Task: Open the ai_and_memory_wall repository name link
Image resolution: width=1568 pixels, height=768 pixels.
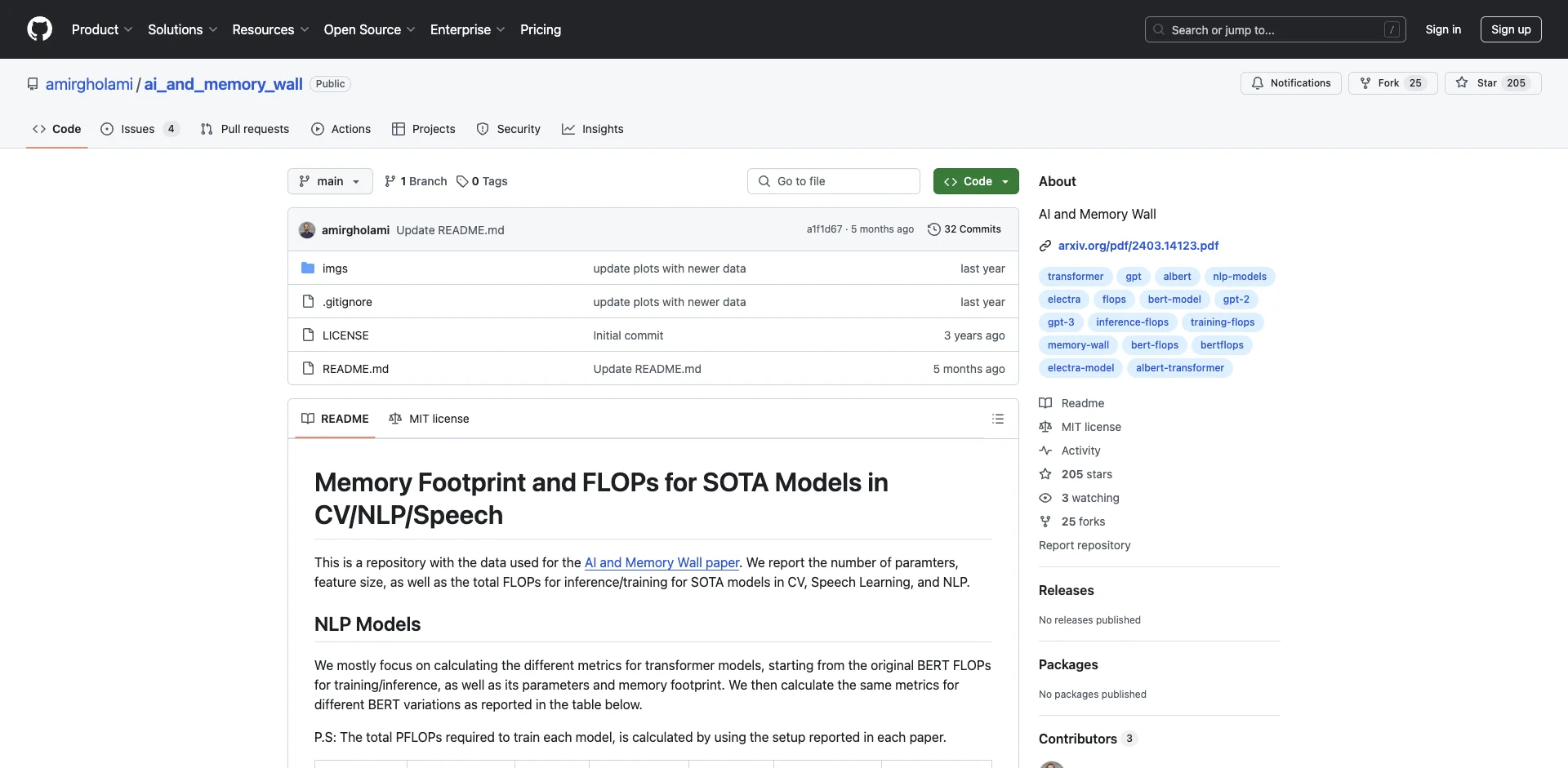Action: tap(224, 84)
